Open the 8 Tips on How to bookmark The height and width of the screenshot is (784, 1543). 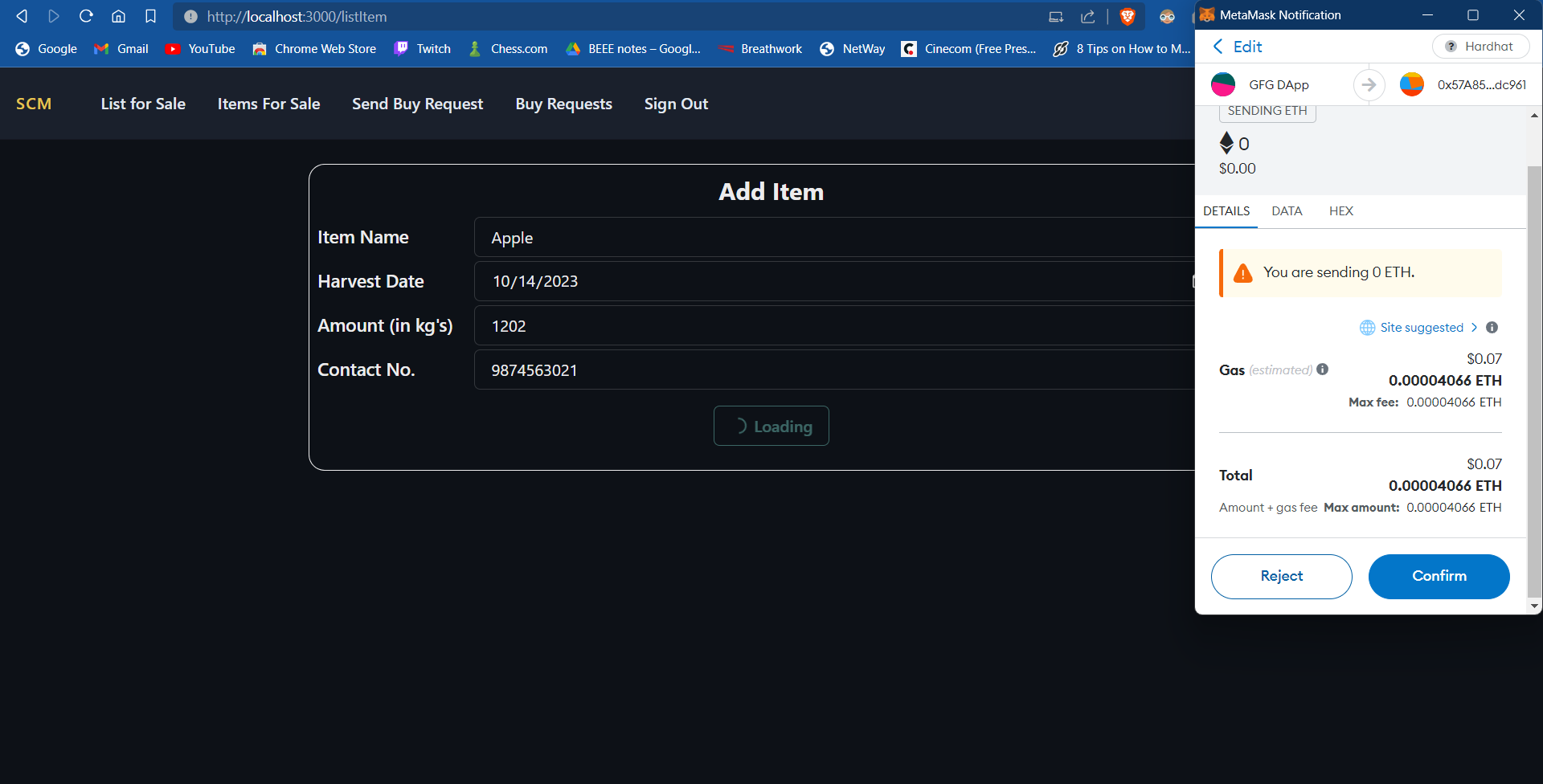click(1122, 49)
